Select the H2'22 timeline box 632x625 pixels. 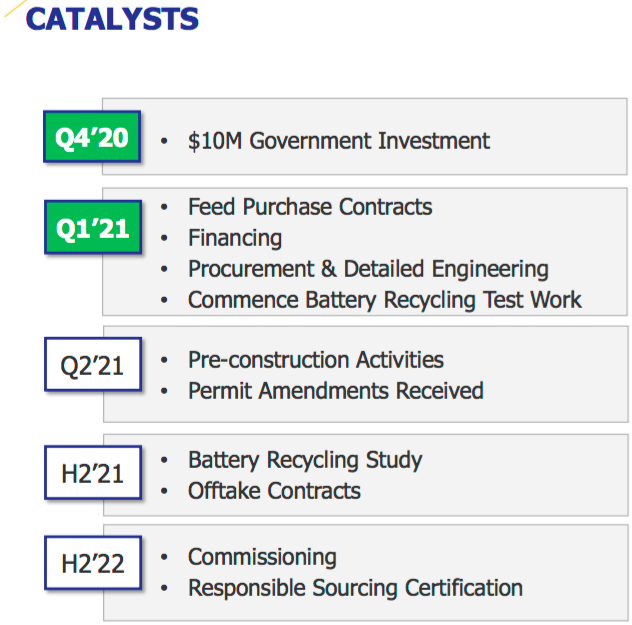[x=93, y=563]
